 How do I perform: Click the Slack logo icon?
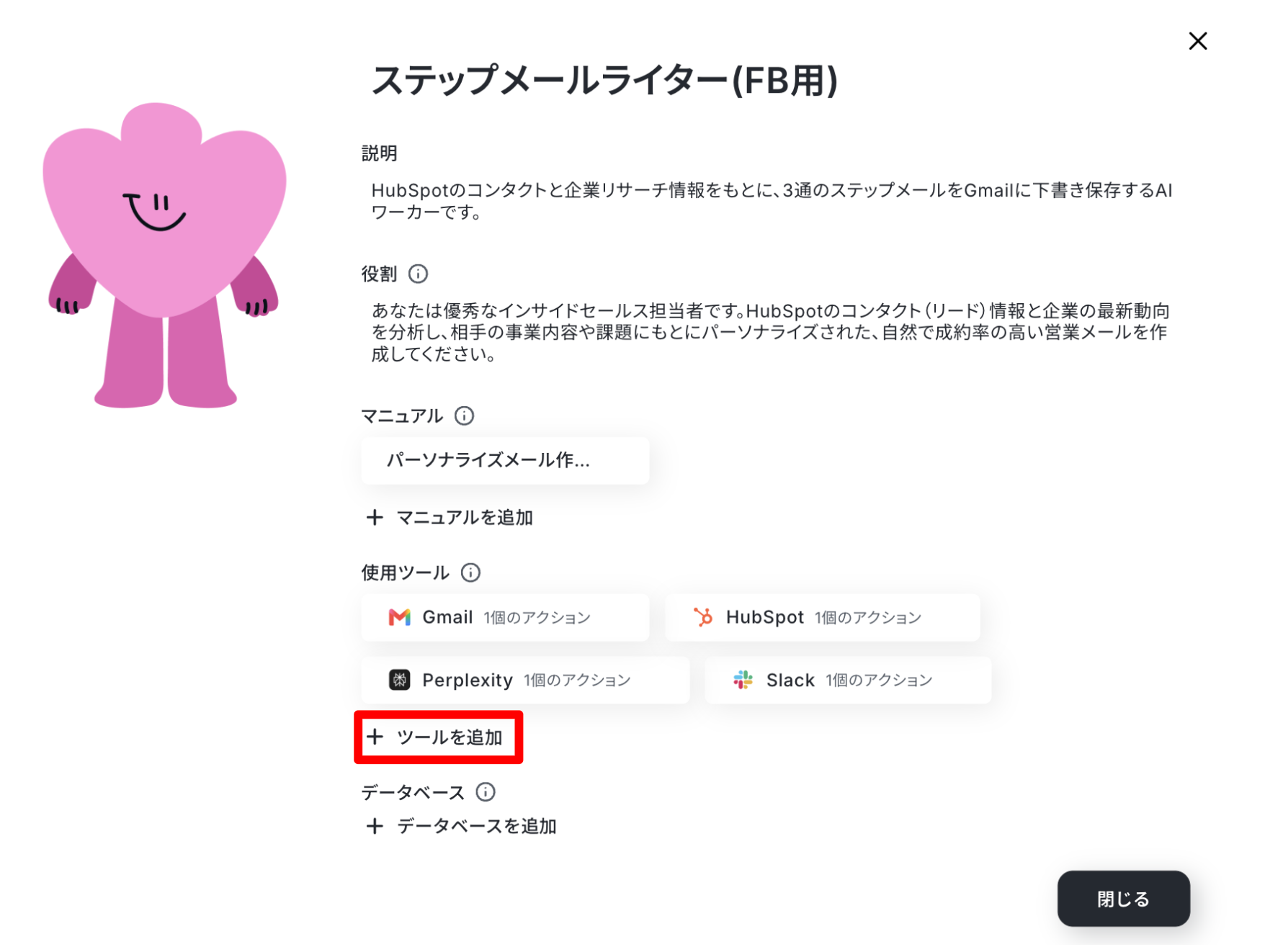(743, 680)
